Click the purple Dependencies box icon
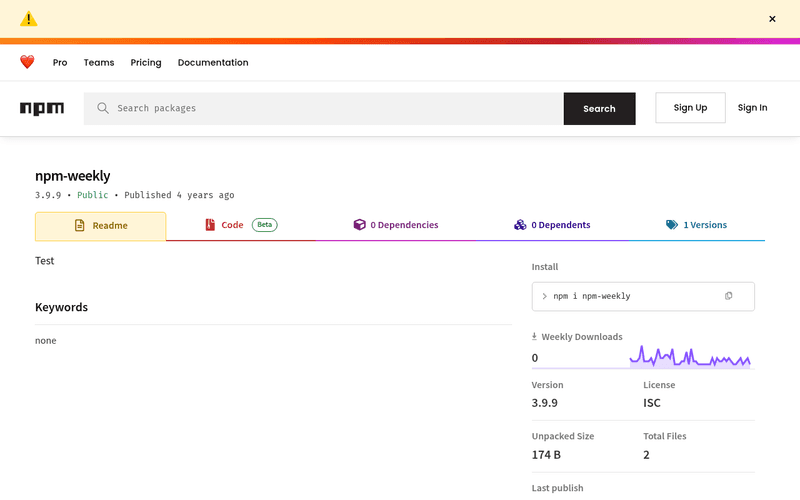This screenshot has width=800, height=500. coord(359,224)
